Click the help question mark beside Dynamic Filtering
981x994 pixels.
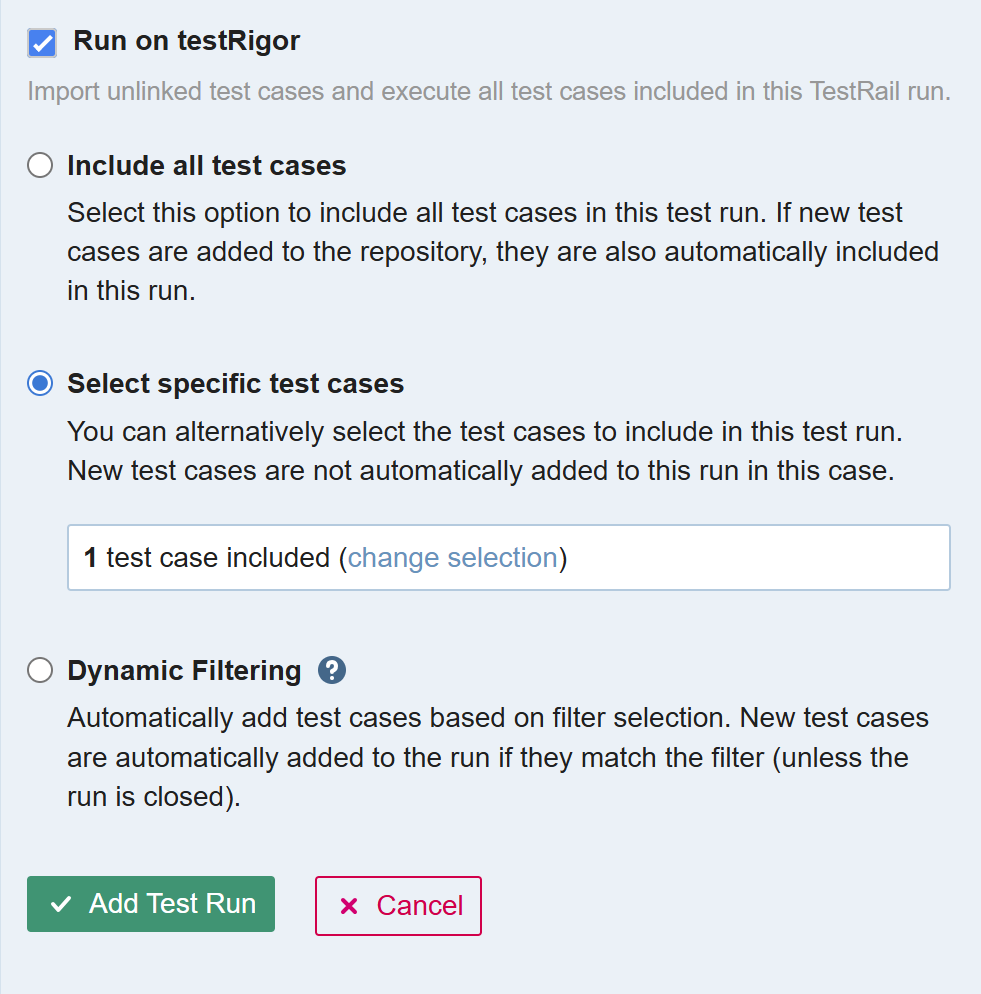click(x=332, y=670)
